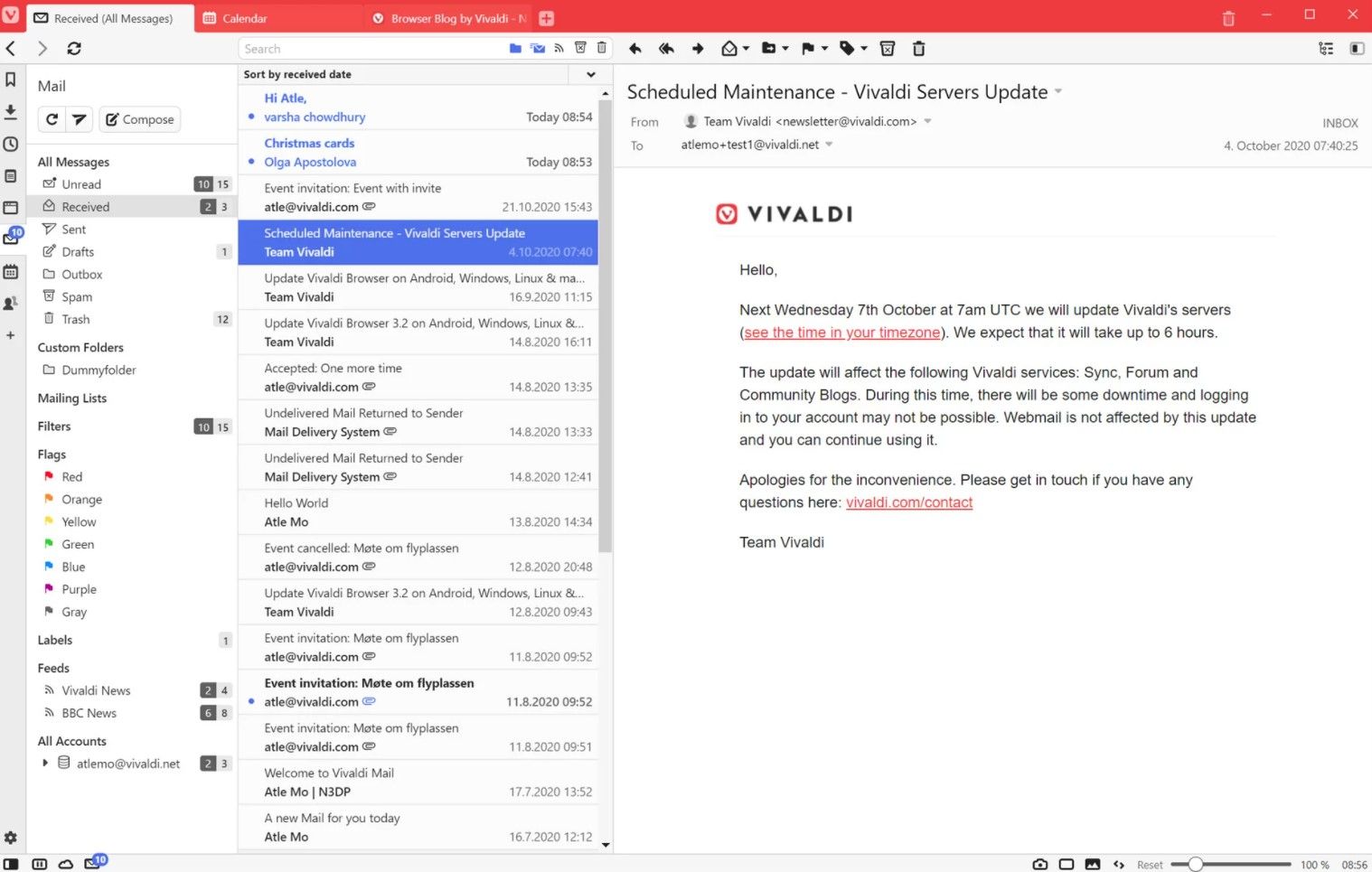Toggle show feeds filter in search field

coord(559,49)
